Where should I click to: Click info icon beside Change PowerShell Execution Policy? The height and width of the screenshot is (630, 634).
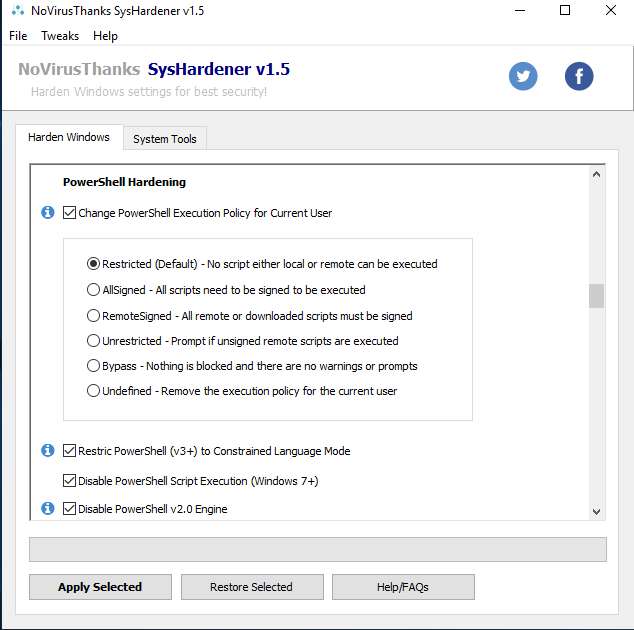[x=48, y=212]
